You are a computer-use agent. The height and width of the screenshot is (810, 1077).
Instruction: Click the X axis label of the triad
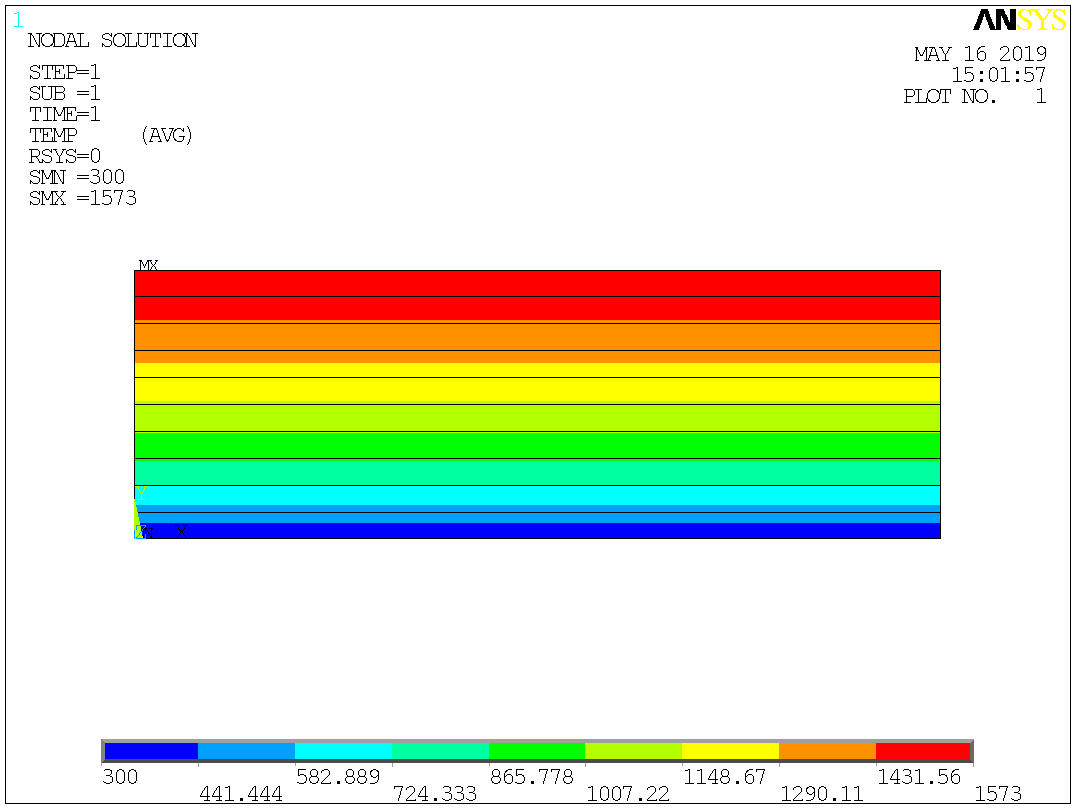click(181, 531)
